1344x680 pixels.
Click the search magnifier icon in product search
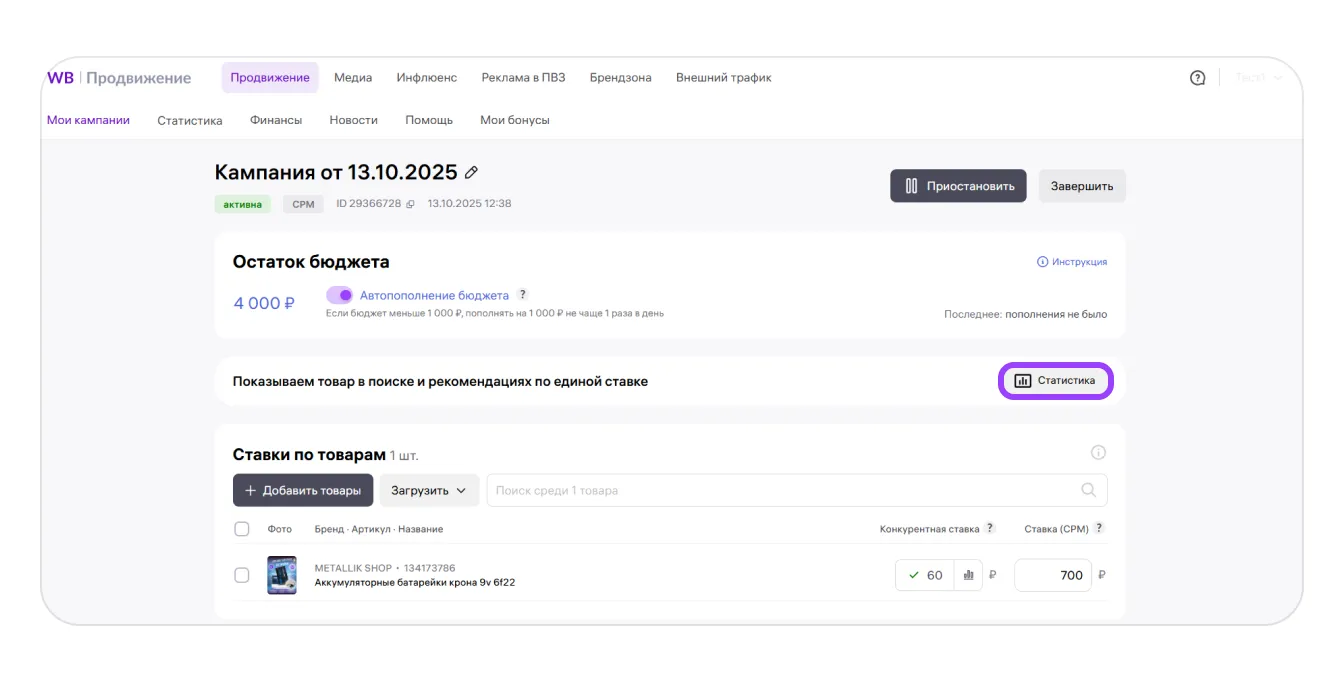1089,491
